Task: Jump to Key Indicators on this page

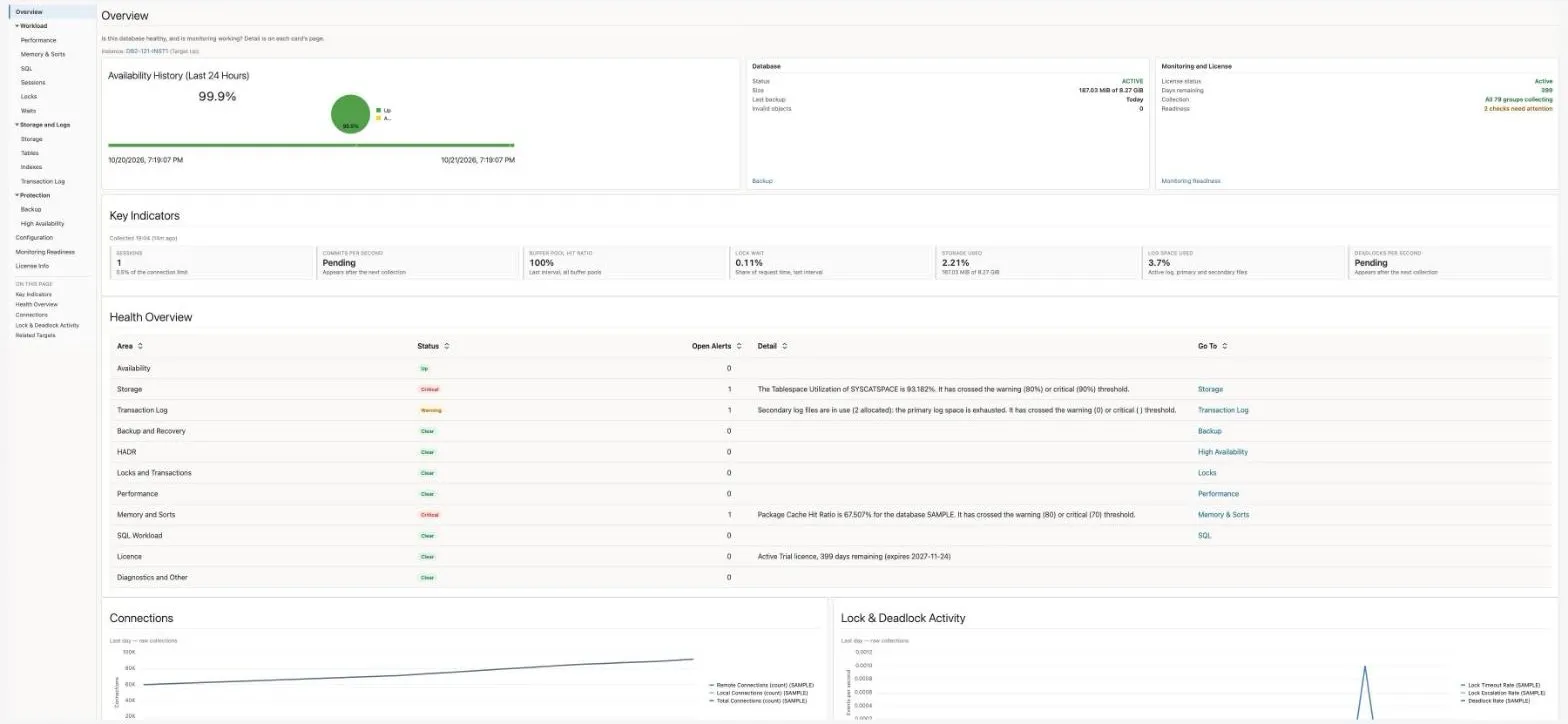Action: [x=34, y=294]
